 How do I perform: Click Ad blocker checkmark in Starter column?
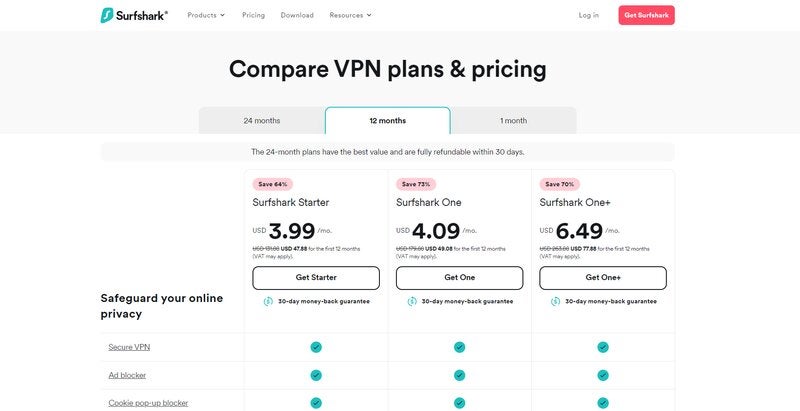click(x=316, y=375)
